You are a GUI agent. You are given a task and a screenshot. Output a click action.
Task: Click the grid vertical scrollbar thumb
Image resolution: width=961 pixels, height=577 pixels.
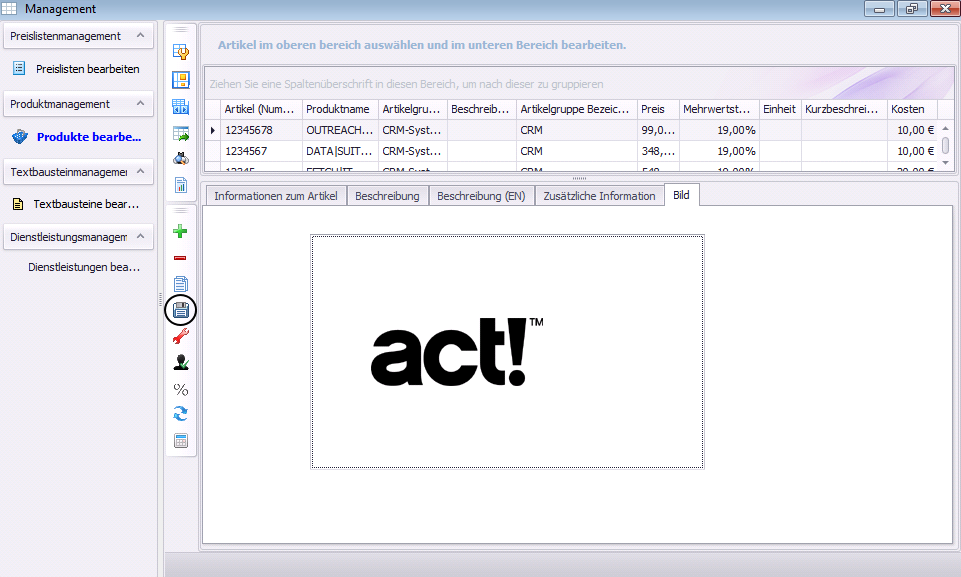coord(945,145)
